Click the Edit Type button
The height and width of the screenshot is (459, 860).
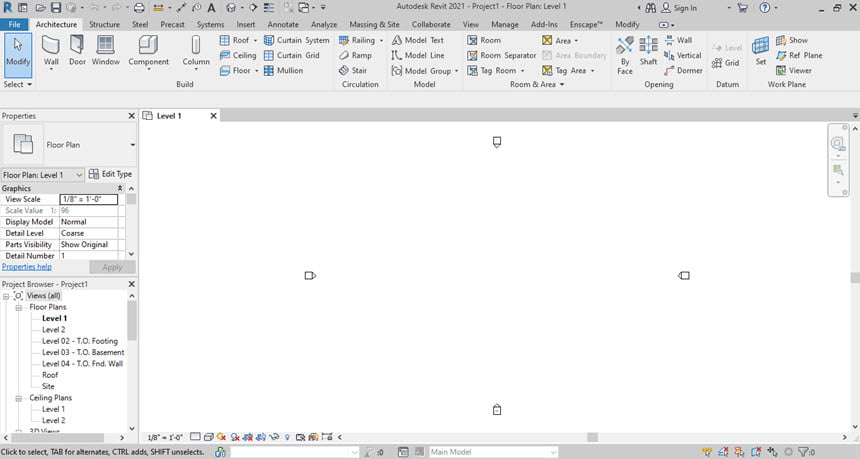[110, 174]
